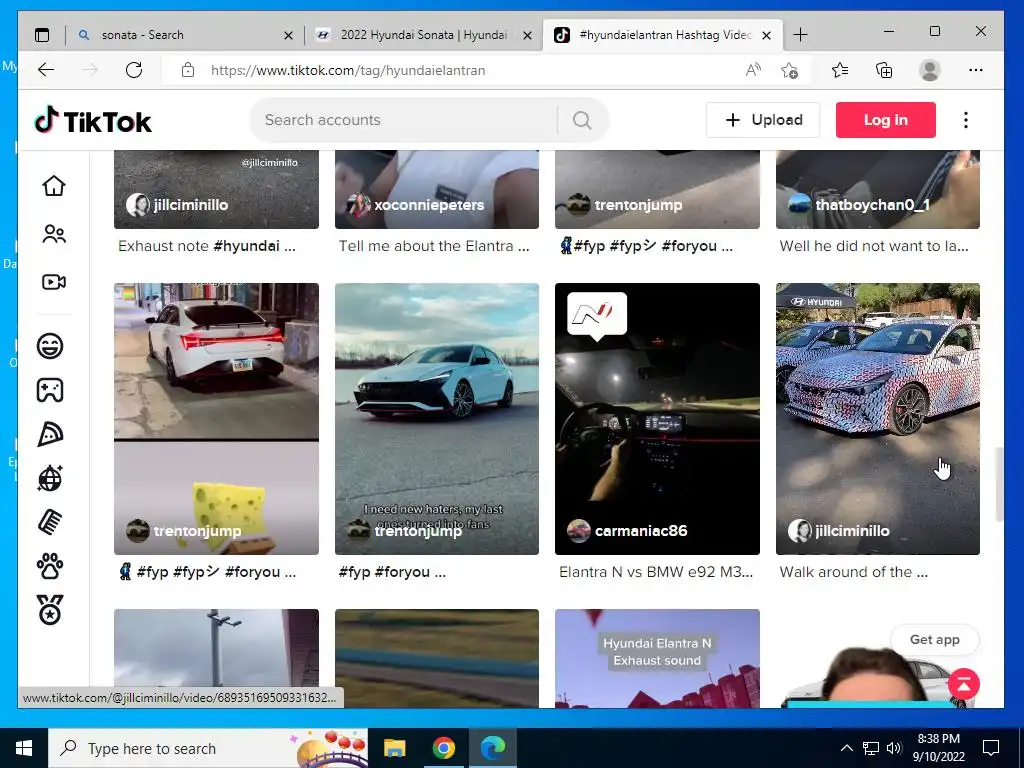Click the red scroll-to-top arrow button

pos(964,684)
